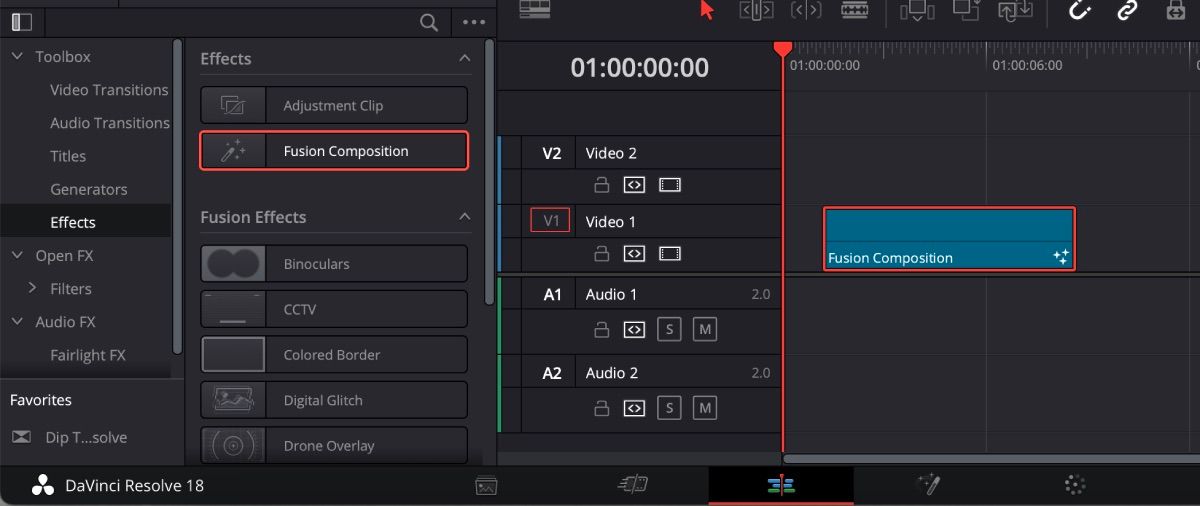The image size is (1200, 506).
Task: Collapse the Fusion Effects section chevron
Action: point(464,216)
